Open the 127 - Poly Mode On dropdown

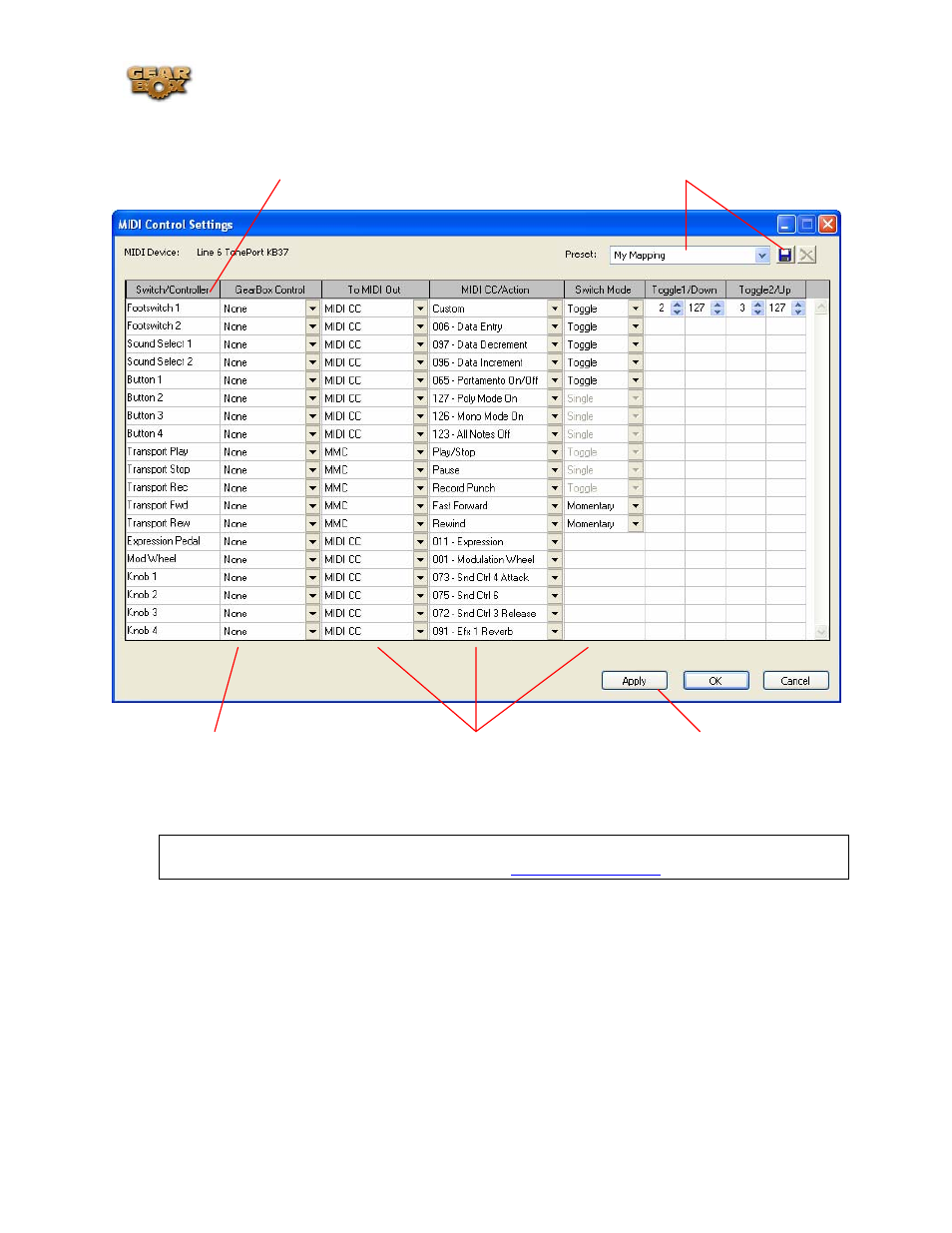click(555, 398)
